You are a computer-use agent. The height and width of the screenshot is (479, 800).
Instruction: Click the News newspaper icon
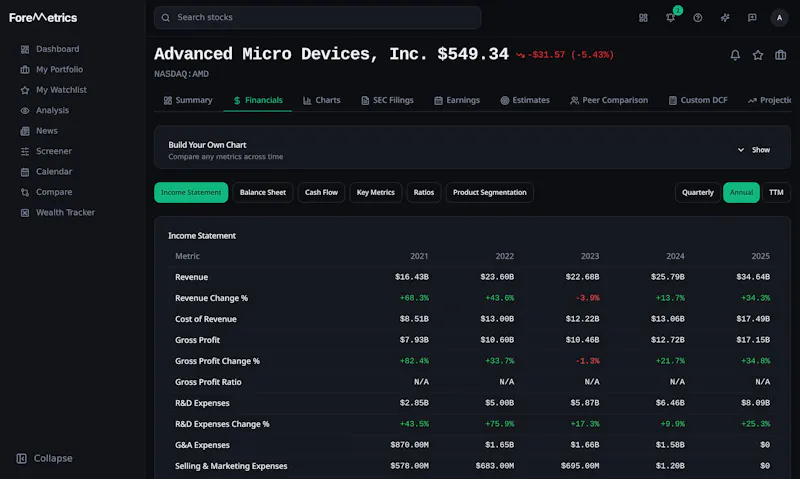coord(24,131)
